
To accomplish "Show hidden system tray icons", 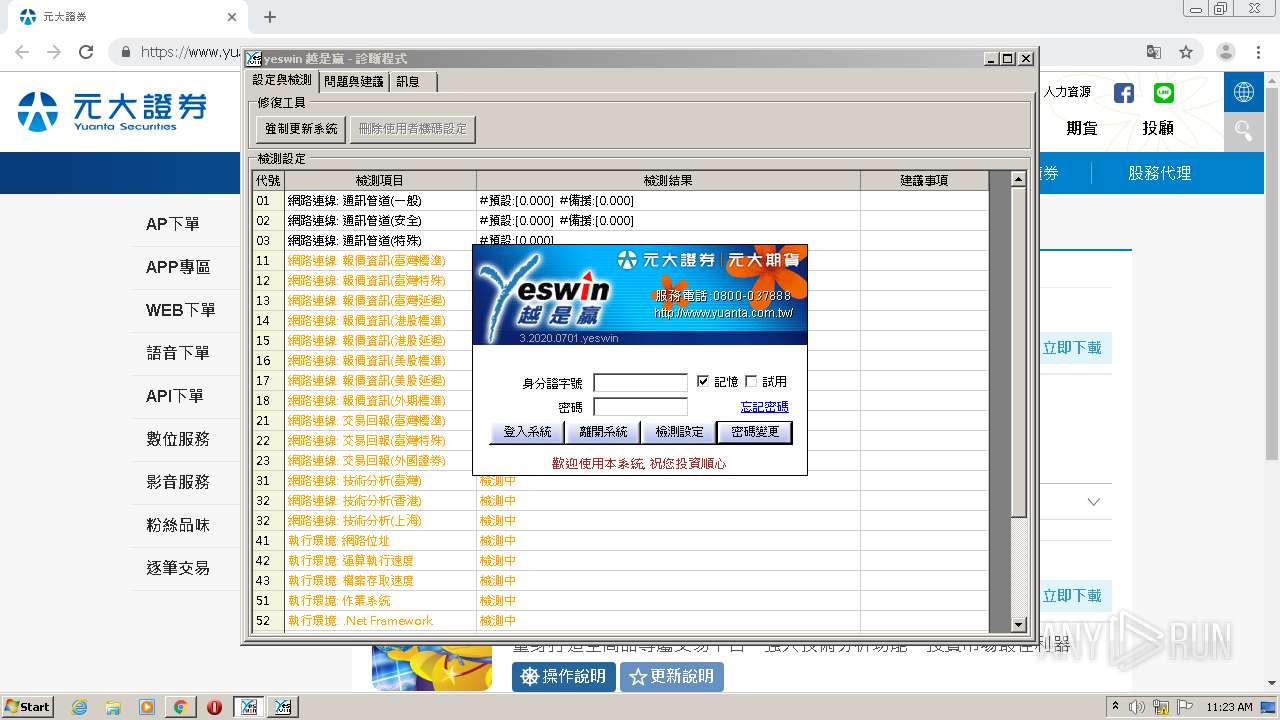I will tap(1116, 706).
